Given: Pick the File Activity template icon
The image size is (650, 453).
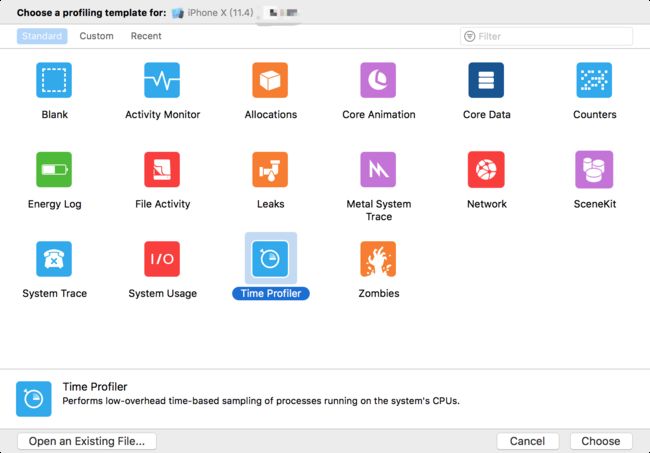Looking at the screenshot, I should tap(162, 170).
